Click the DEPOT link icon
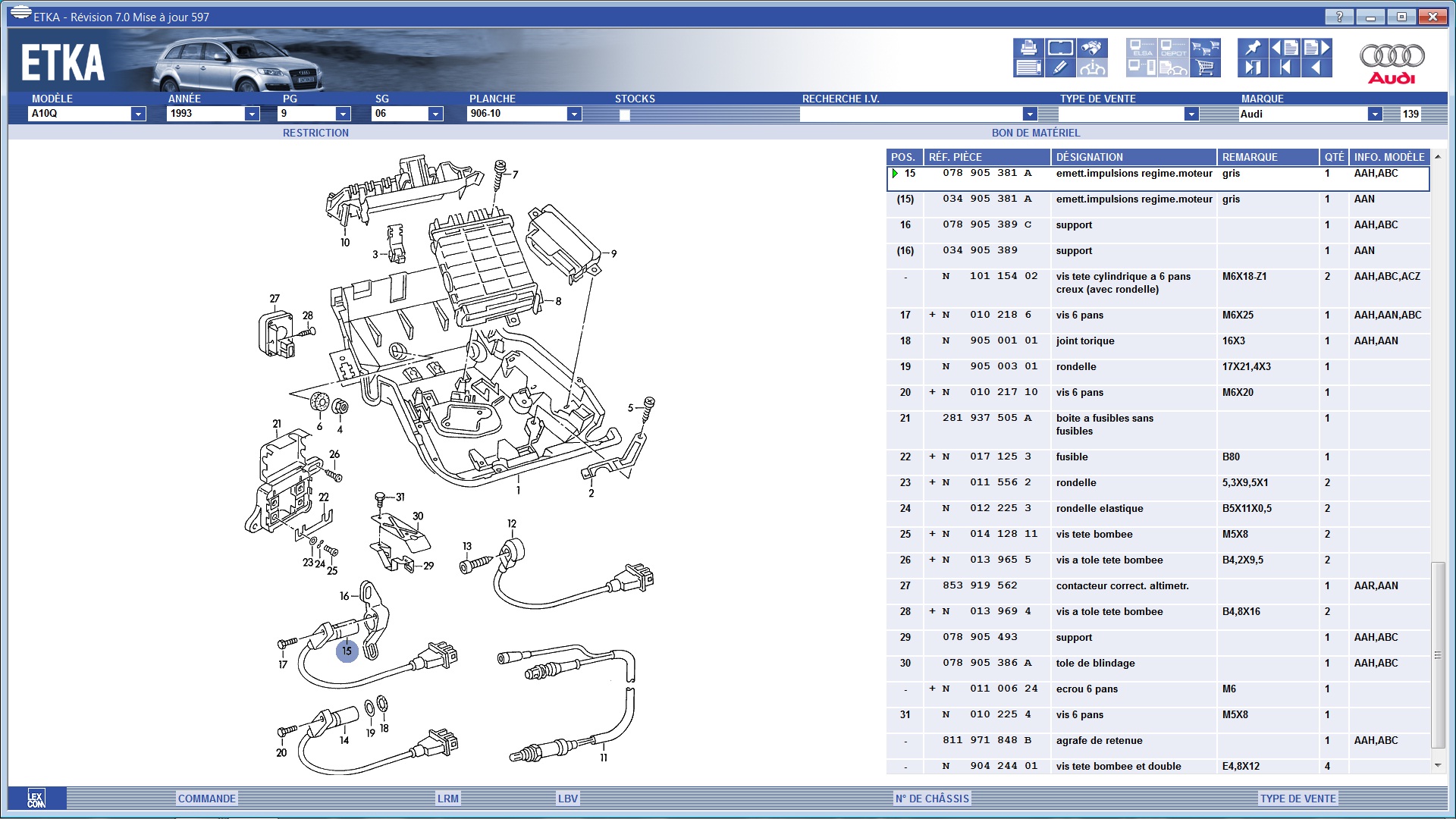1456x819 pixels. pyautogui.click(x=1173, y=48)
